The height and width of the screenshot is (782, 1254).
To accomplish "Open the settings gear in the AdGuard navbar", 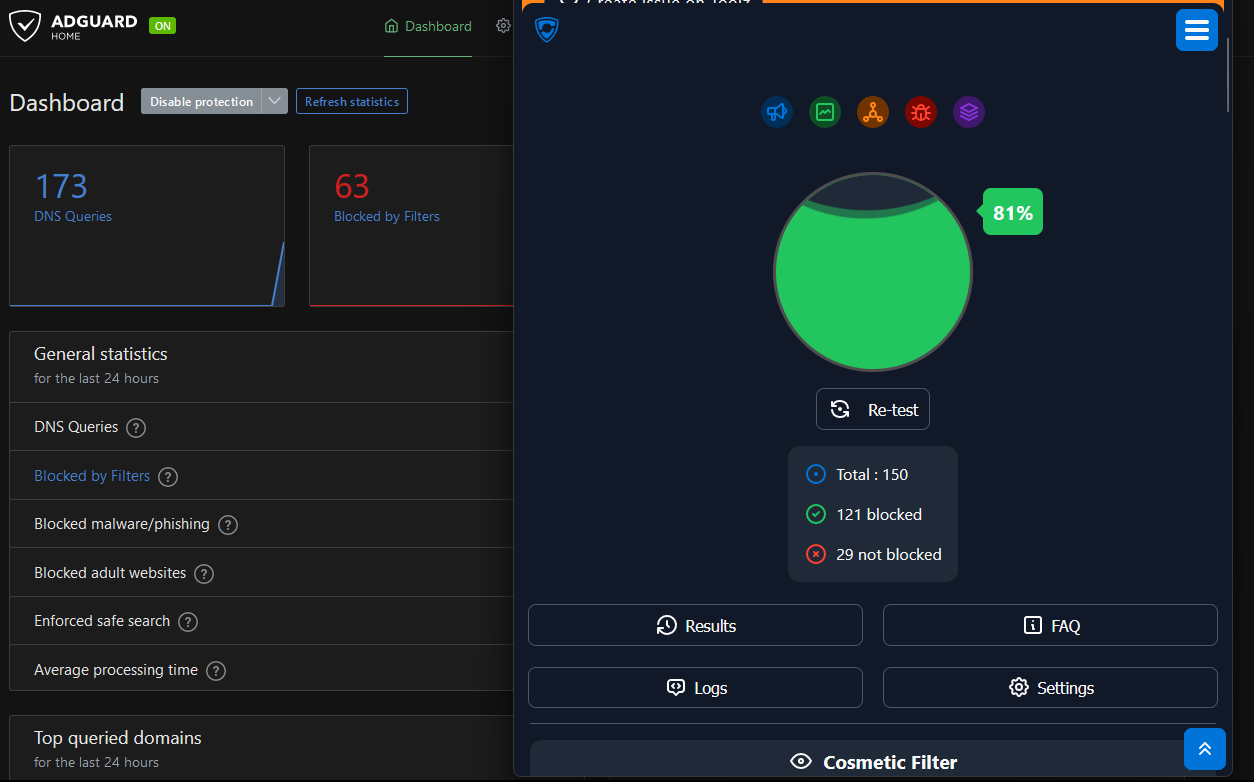I will tap(503, 26).
